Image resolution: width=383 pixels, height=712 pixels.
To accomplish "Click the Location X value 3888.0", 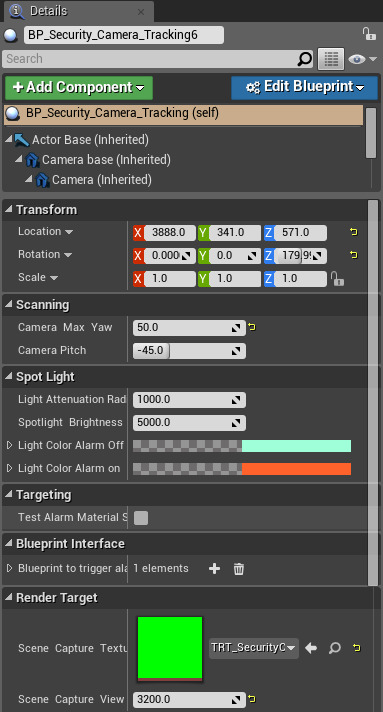I will (x=169, y=233).
